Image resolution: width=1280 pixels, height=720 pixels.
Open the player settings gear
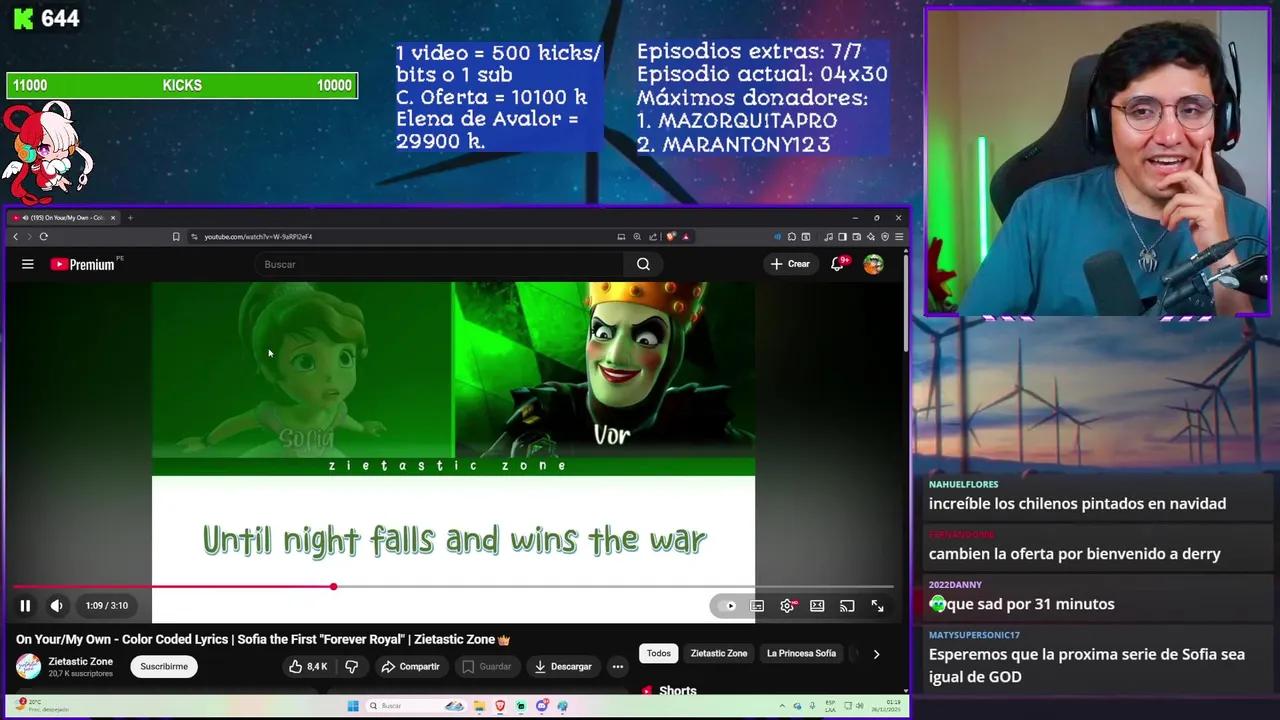click(x=788, y=605)
